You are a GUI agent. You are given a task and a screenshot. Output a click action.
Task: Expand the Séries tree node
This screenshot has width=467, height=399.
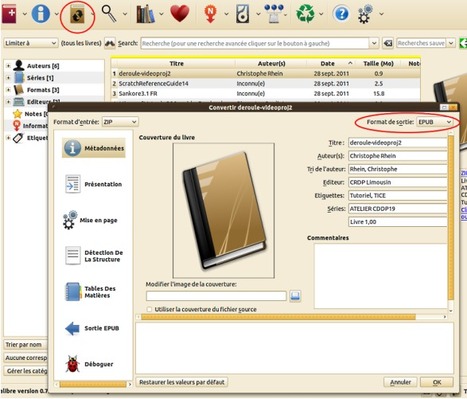(8, 78)
